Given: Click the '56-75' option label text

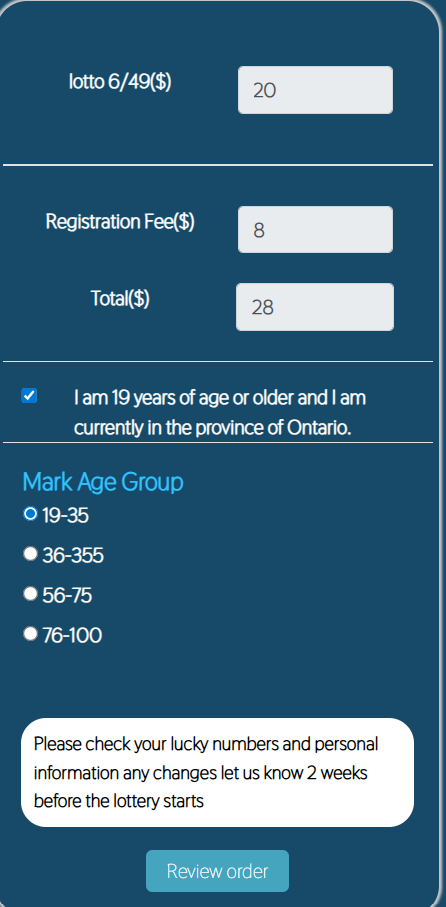Looking at the screenshot, I should 67,596.
